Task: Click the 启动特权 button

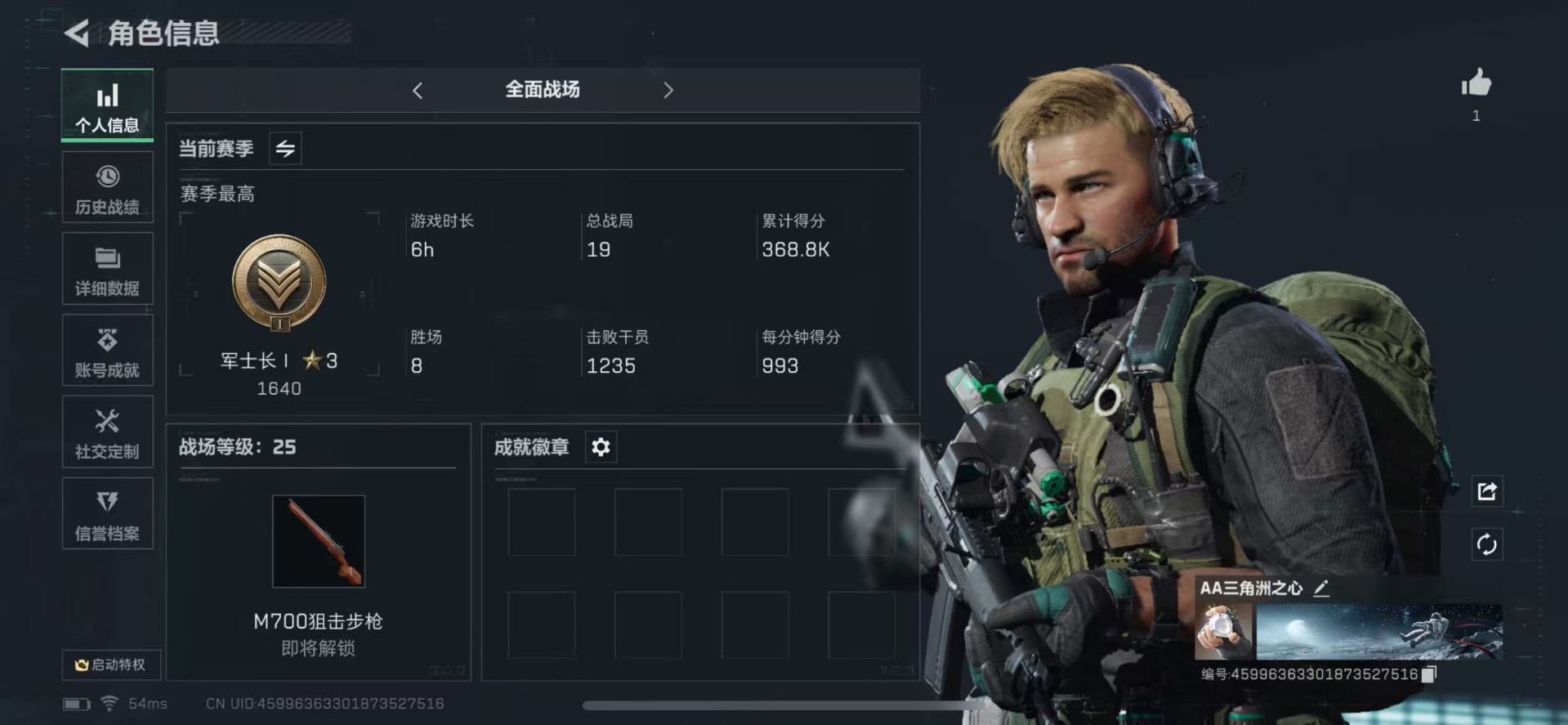Action: [110, 665]
